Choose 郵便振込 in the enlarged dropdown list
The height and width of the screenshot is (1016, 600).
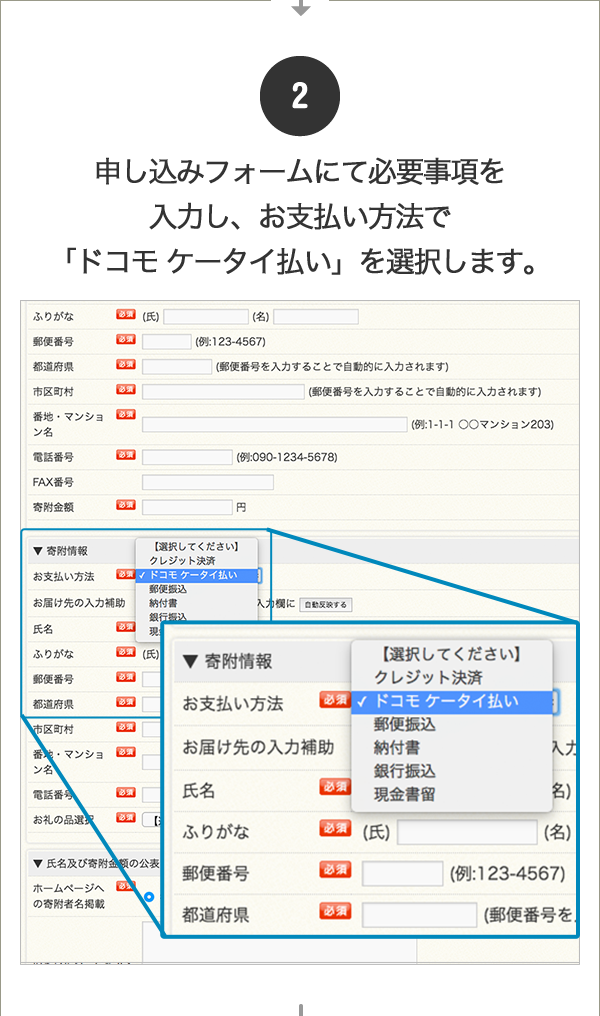coord(404,724)
